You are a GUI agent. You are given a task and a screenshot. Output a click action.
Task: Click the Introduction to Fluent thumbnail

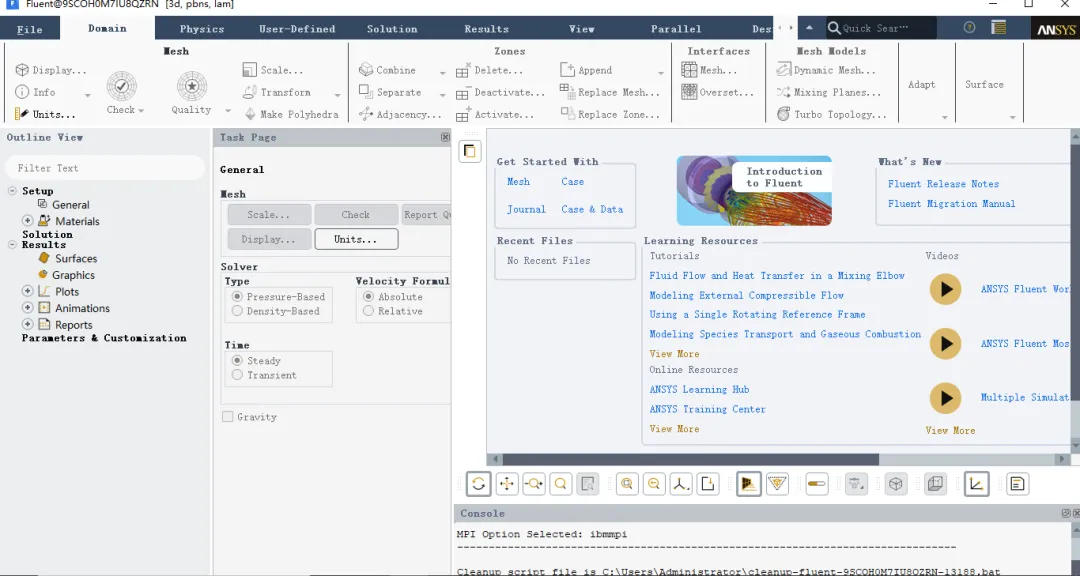(x=754, y=191)
